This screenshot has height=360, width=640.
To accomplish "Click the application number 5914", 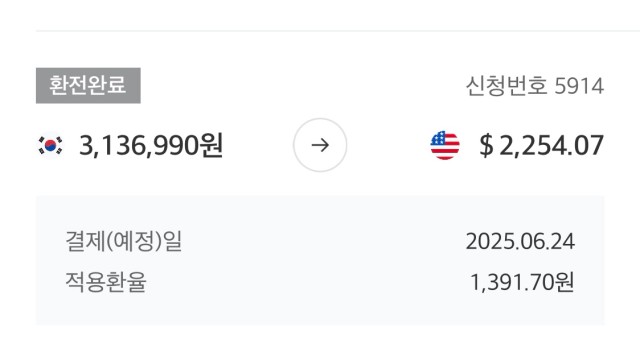I will (x=579, y=87).
